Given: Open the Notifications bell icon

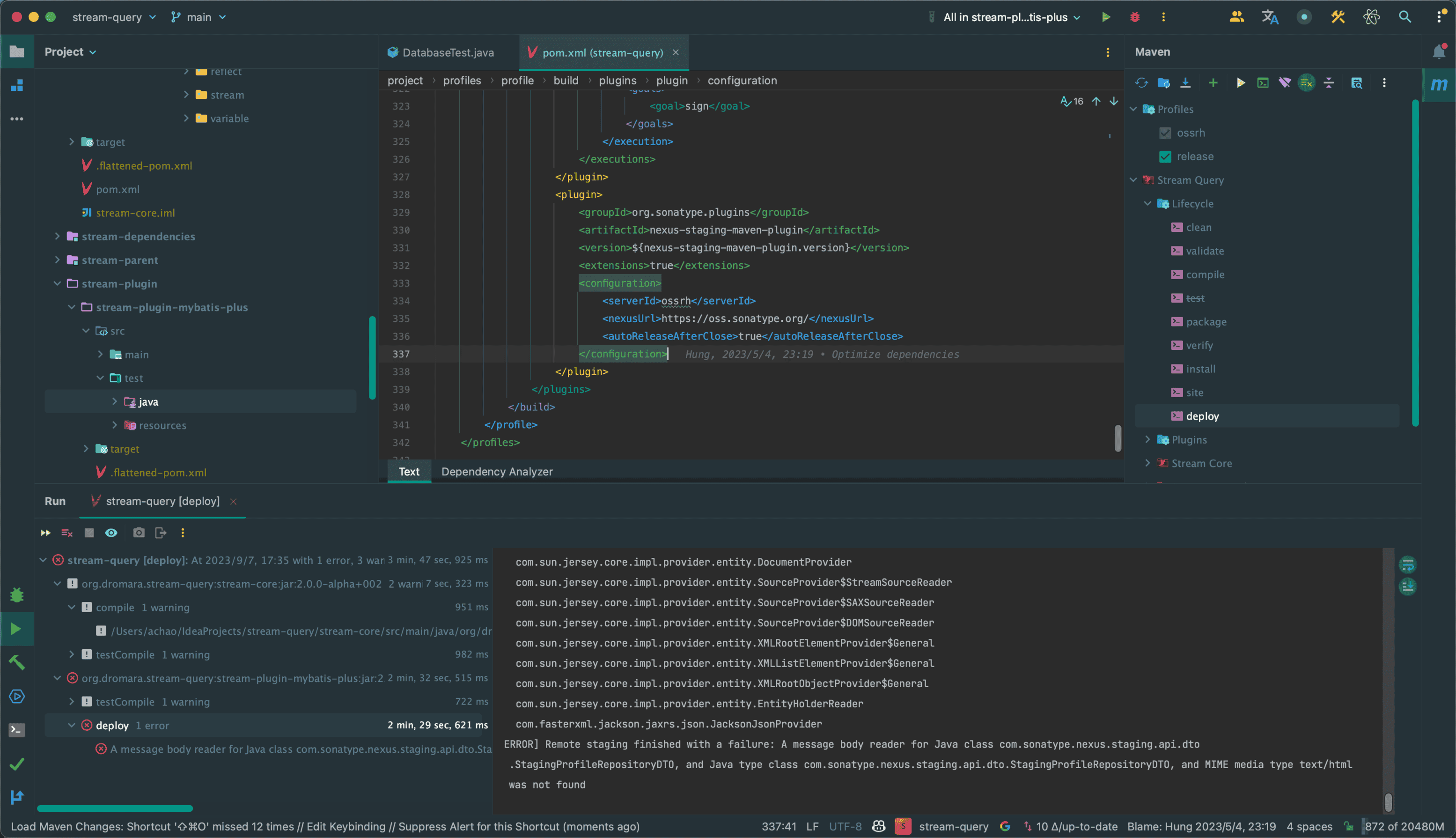Looking at the screenshot, I should 1439,52.
